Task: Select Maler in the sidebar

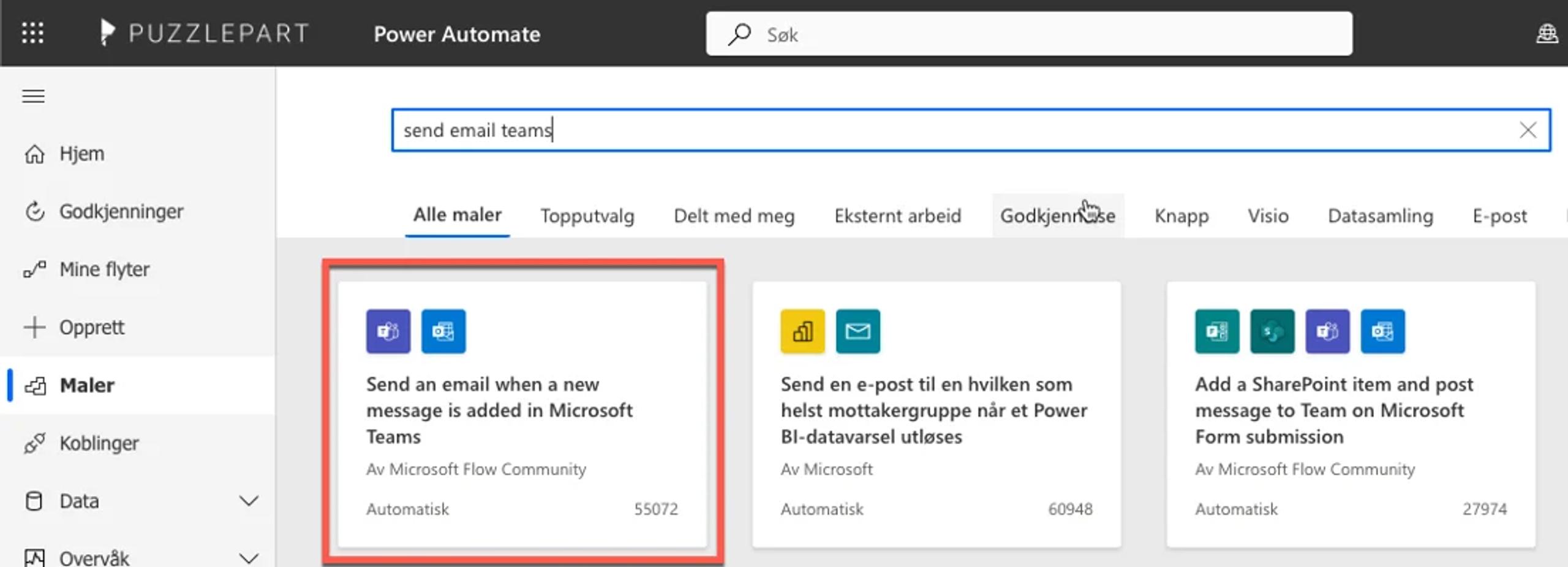Action: [x=138, y=386]
